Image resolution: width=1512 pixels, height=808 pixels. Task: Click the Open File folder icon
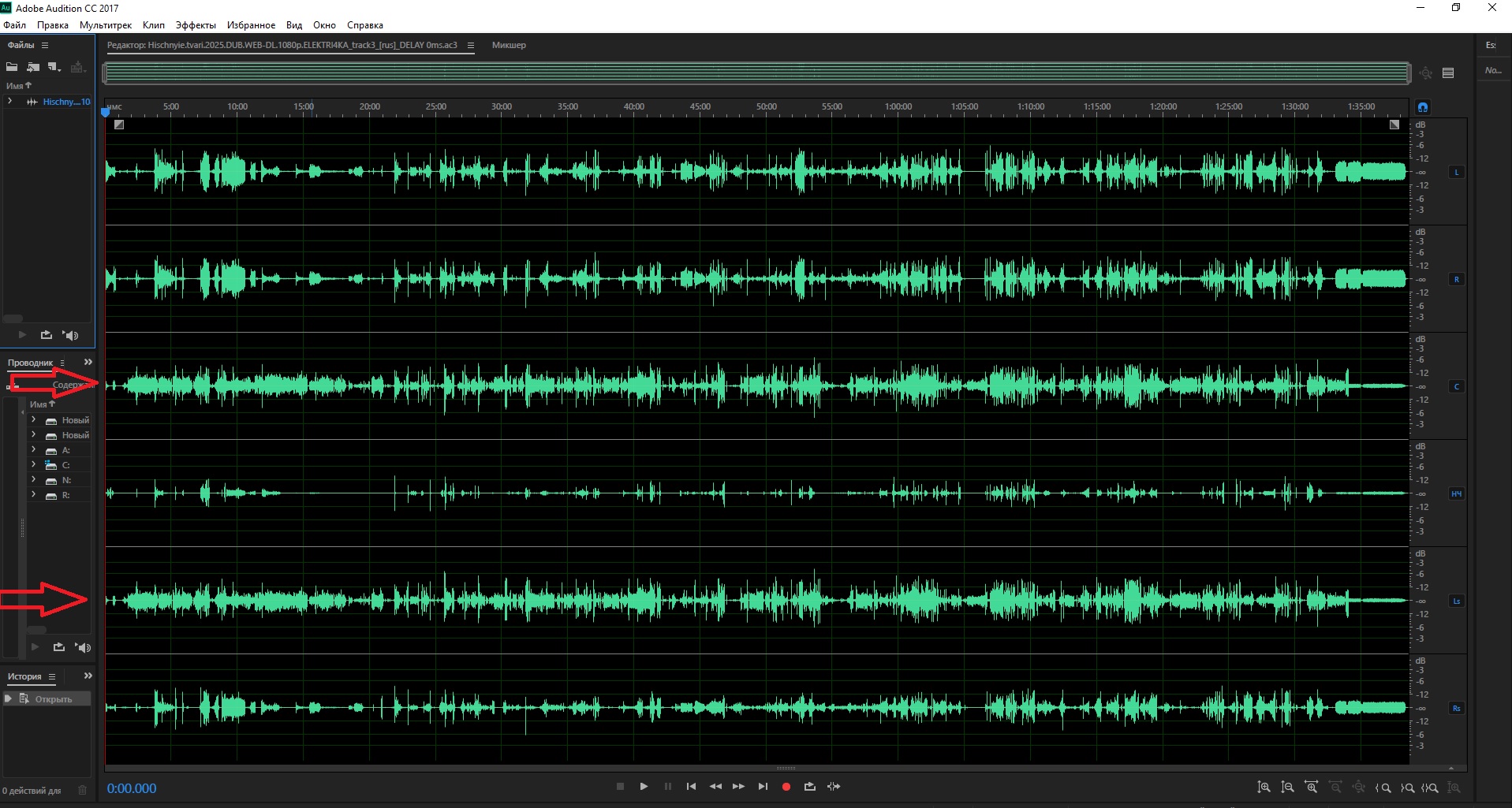click(x=12, y=67)
